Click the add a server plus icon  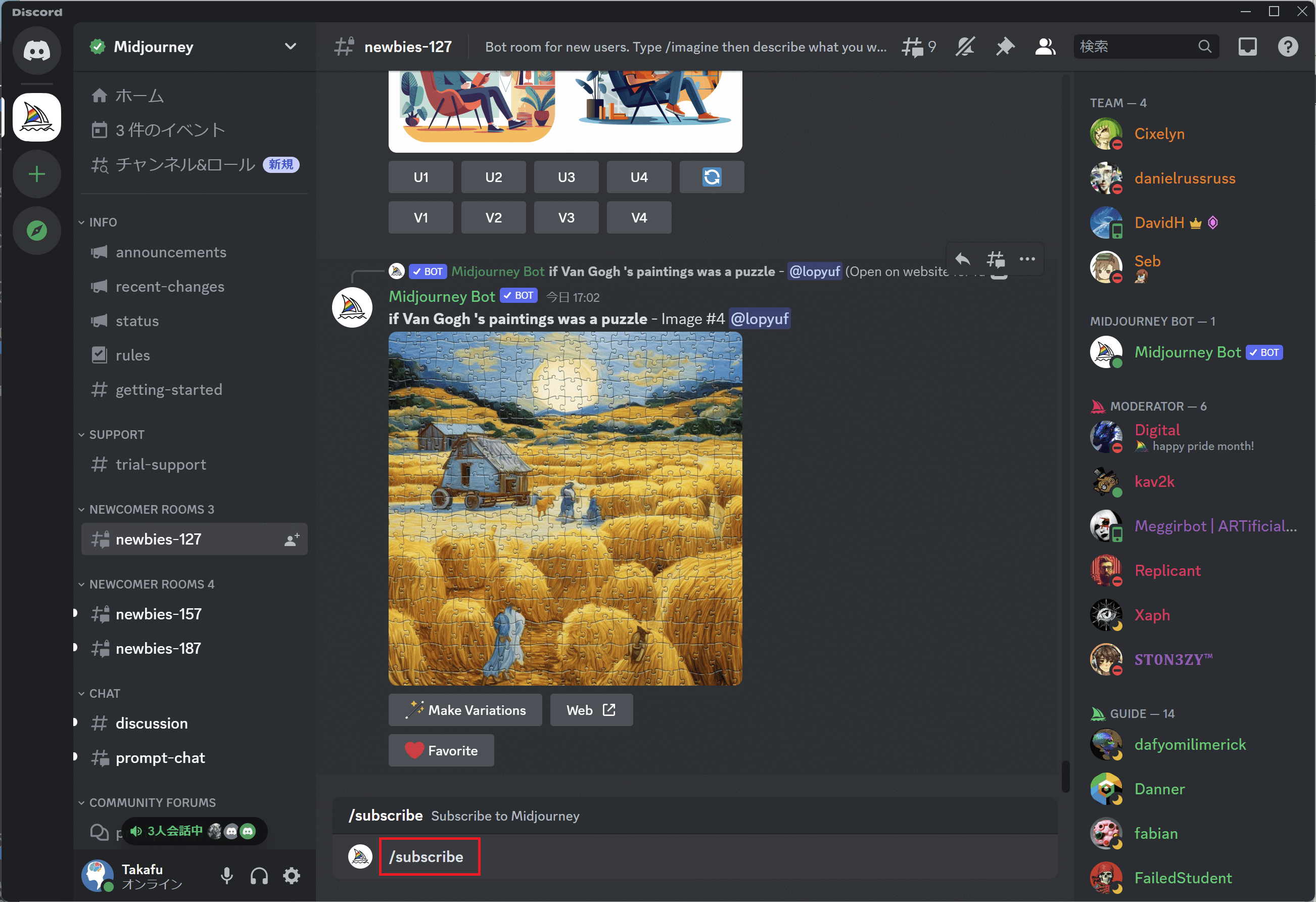(37, 174)
